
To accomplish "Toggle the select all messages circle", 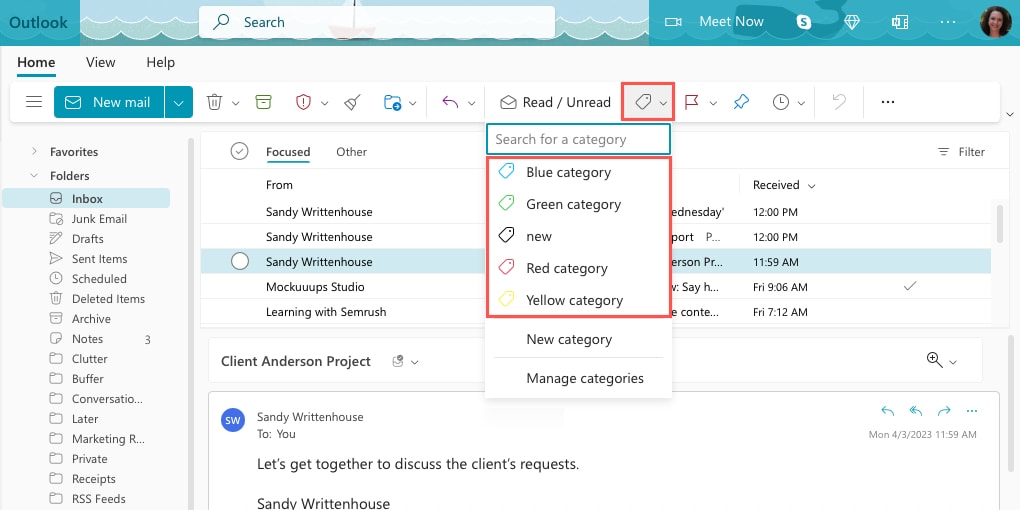I will pyautogui.click(x=239, y=152).
